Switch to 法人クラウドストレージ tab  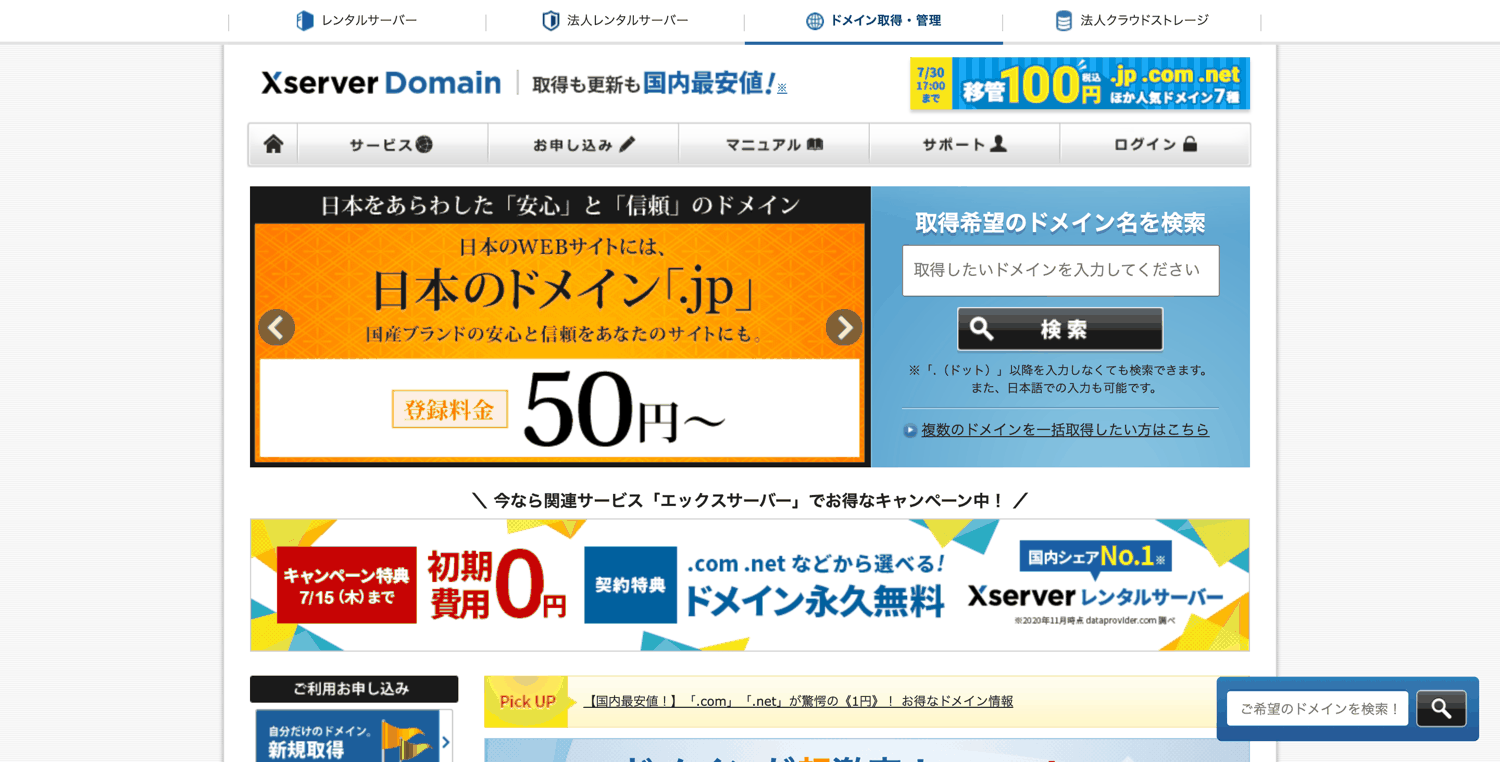[1132, 21]
